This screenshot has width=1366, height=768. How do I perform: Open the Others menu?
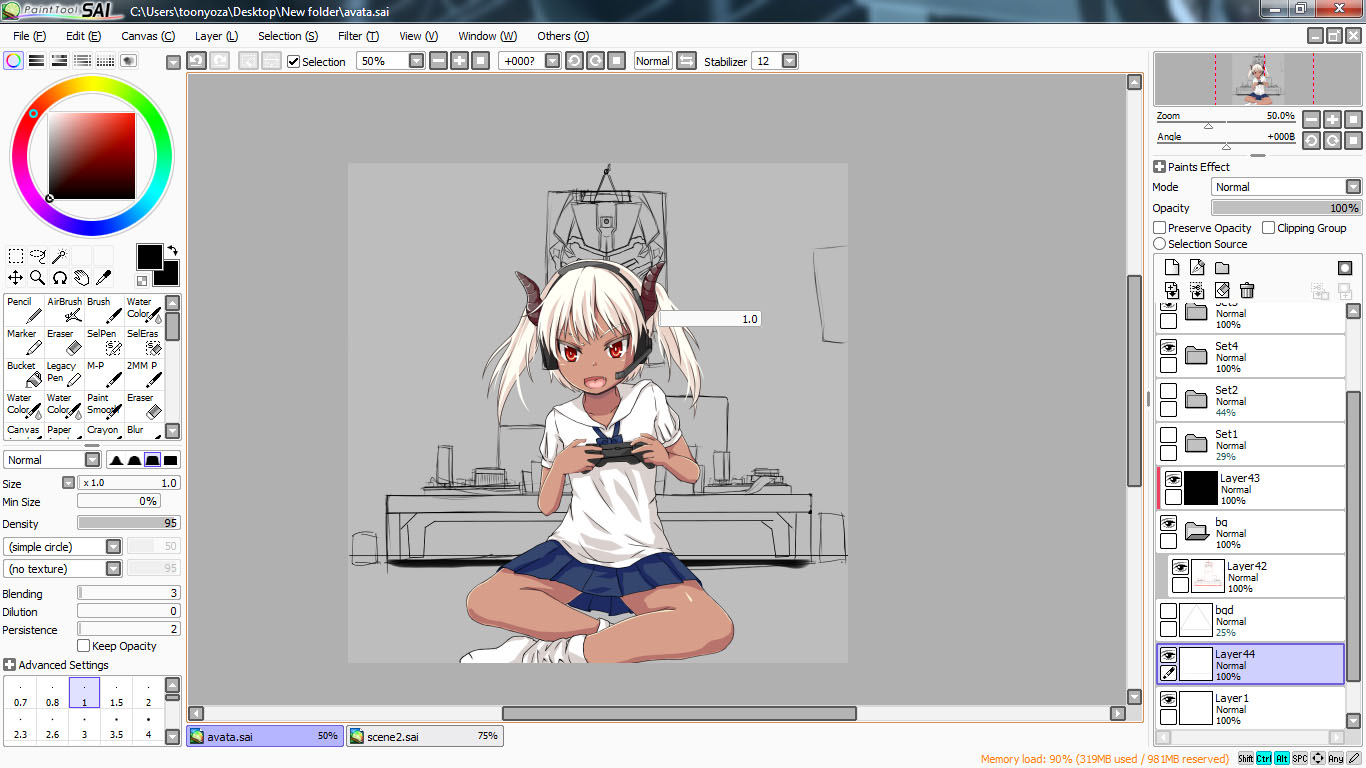[563, 36]
